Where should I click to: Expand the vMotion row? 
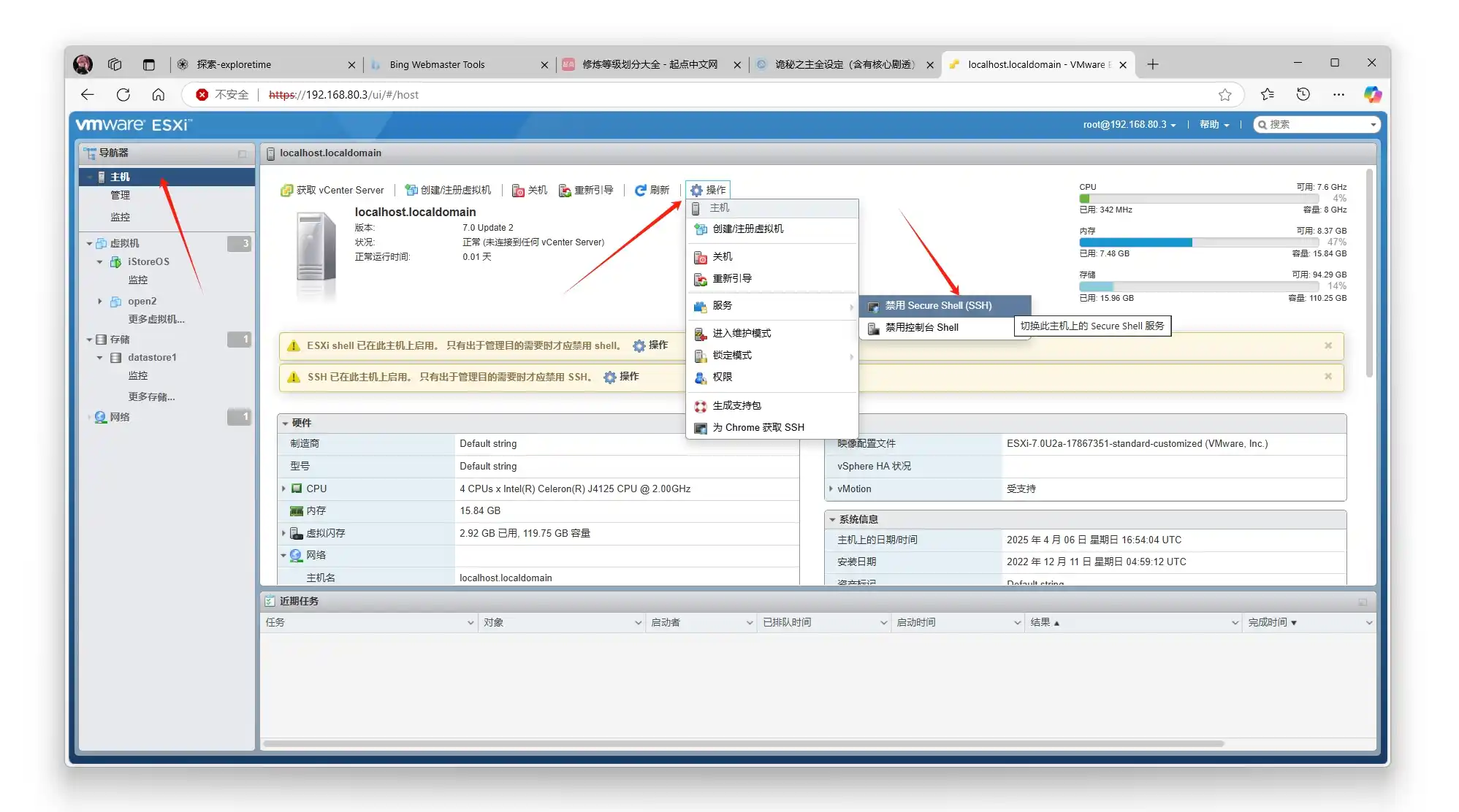pyautogui.click(x=831, y=489)
